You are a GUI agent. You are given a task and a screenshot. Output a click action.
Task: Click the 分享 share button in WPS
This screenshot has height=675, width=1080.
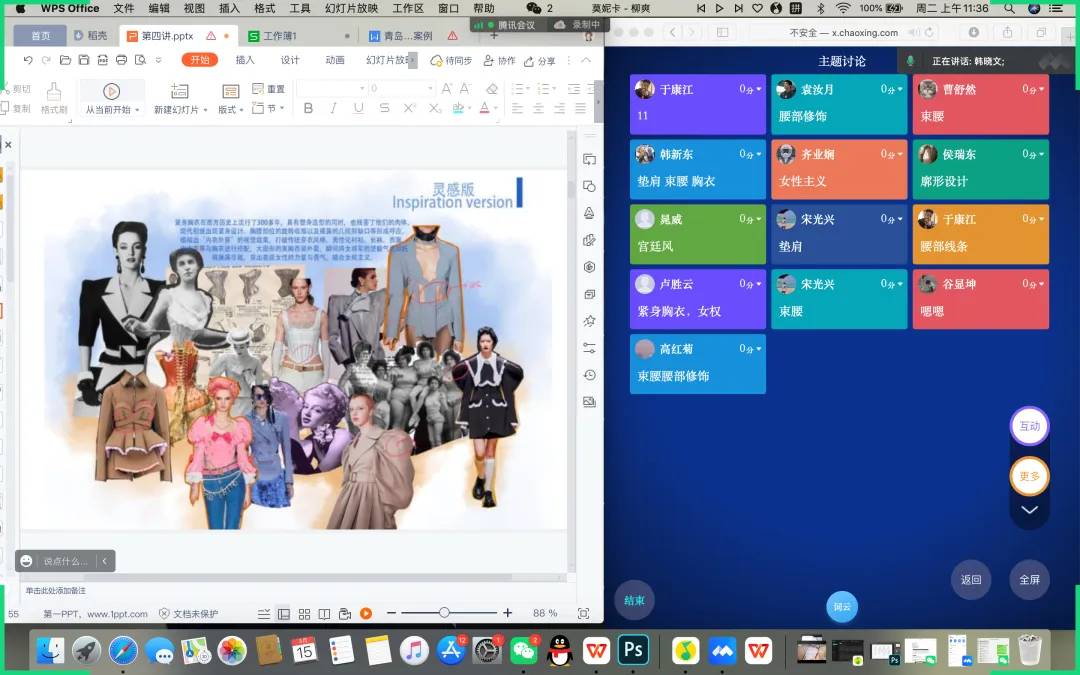pos(539,61)
